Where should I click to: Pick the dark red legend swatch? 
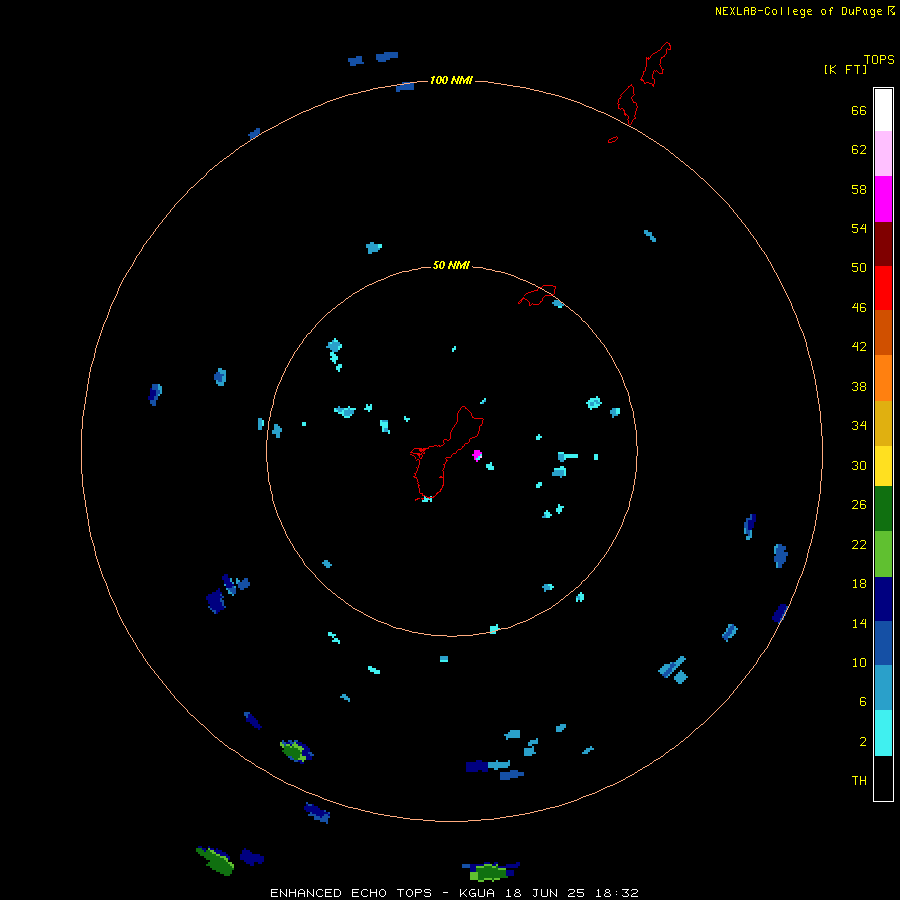click(x=883, y=243)
